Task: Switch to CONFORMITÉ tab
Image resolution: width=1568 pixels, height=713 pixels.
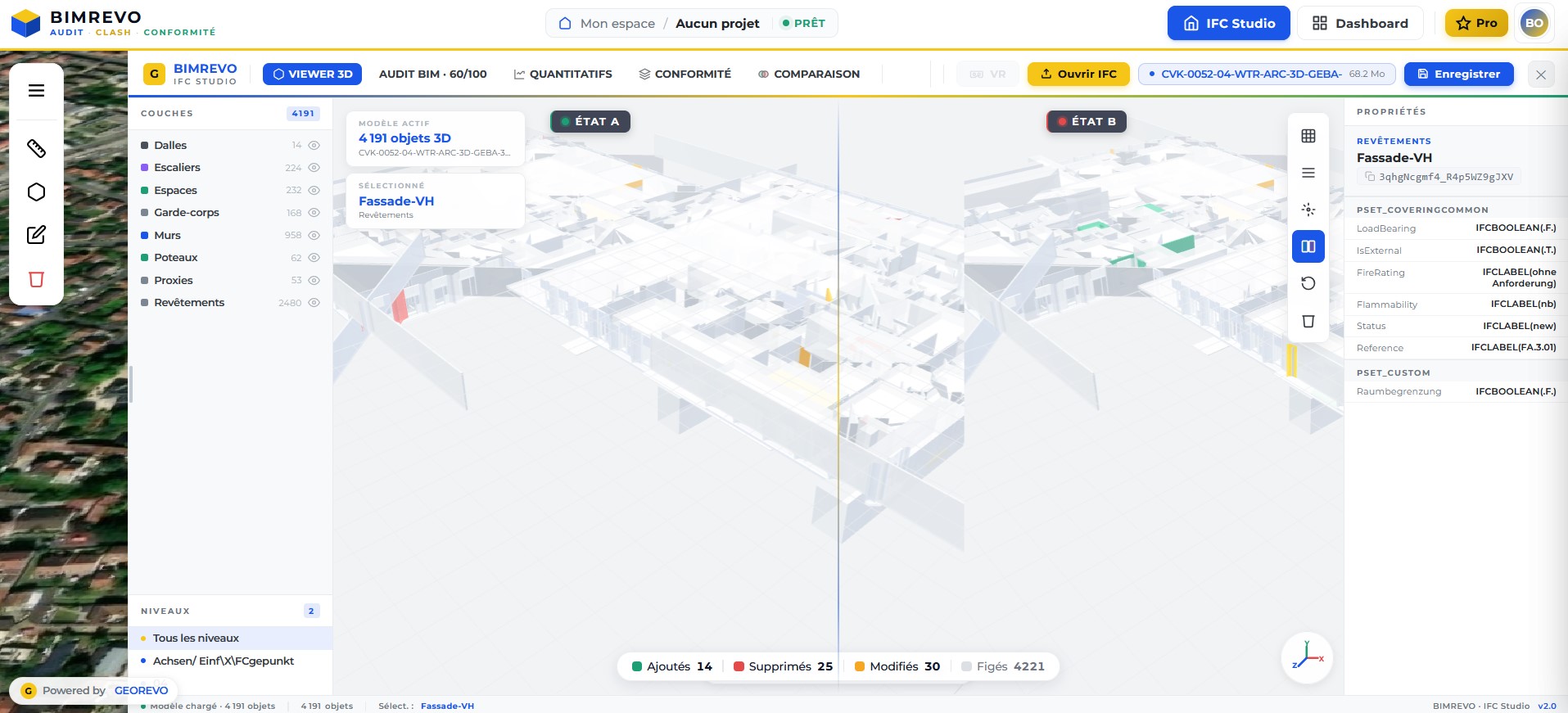Action: (685, 74)
